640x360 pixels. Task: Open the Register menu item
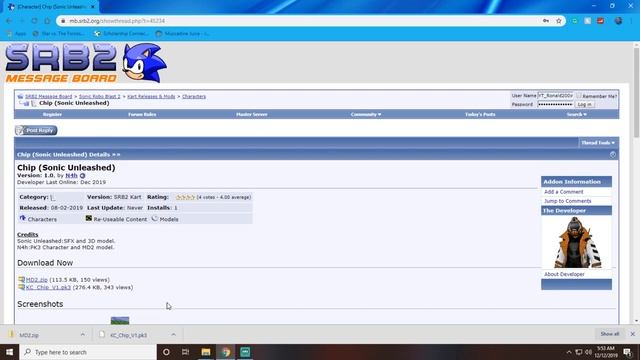click(52, 115)
